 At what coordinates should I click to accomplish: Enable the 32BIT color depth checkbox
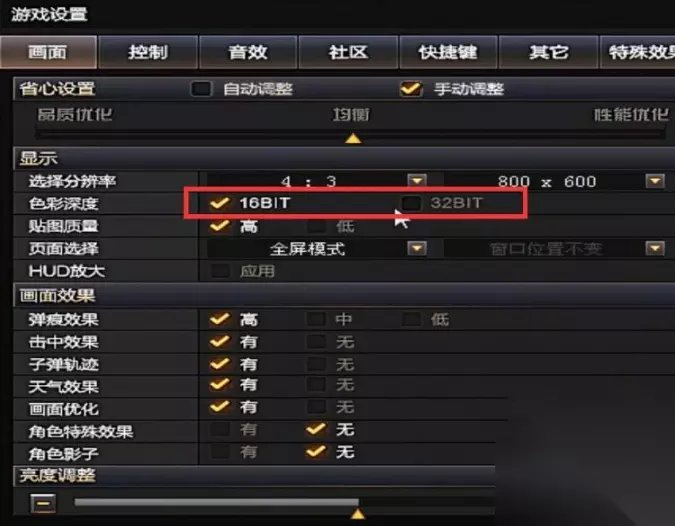[x=411, y=203]
